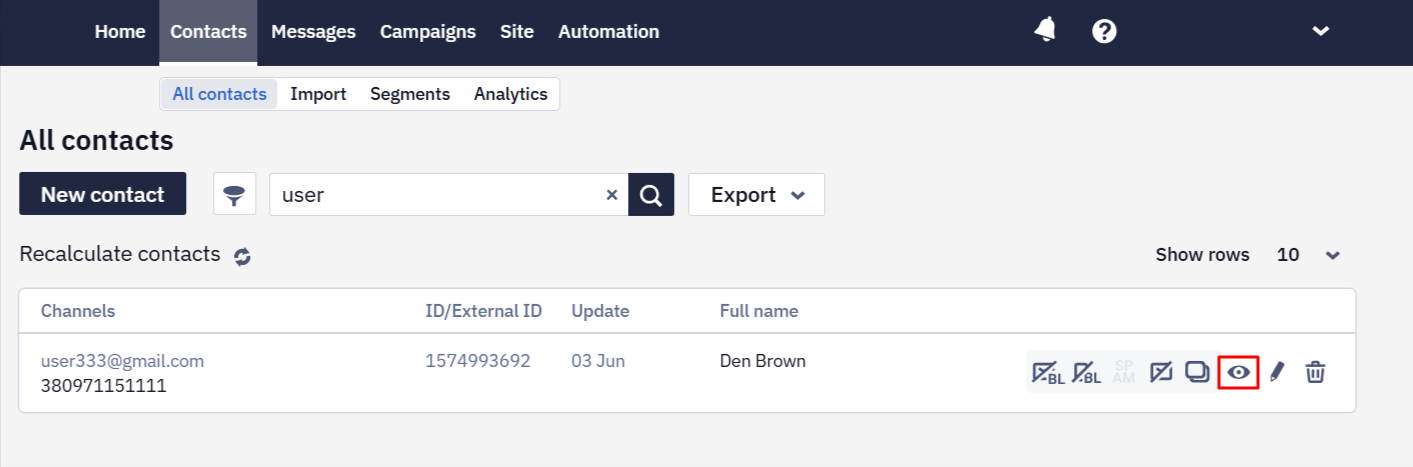Open Automation section
Image resolution: width=1413 pixels, height=467 pixels.
609,32
